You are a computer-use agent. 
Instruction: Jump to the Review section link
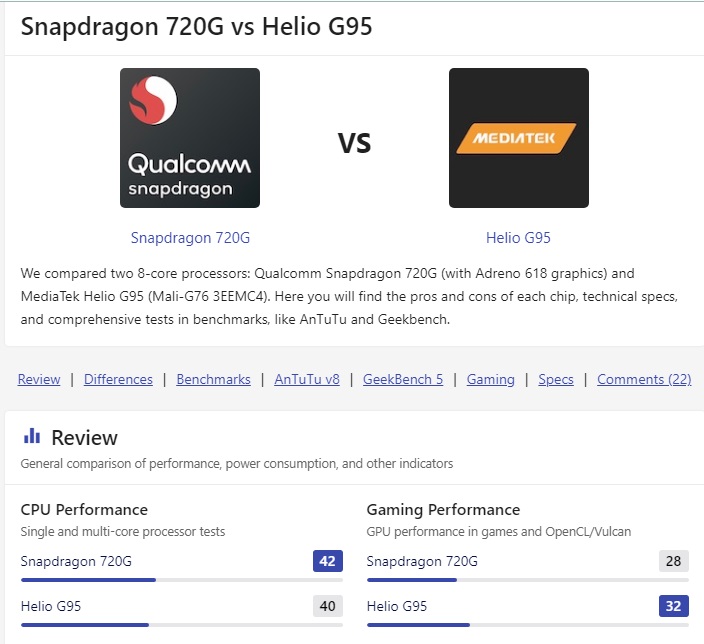coord(39,379)
